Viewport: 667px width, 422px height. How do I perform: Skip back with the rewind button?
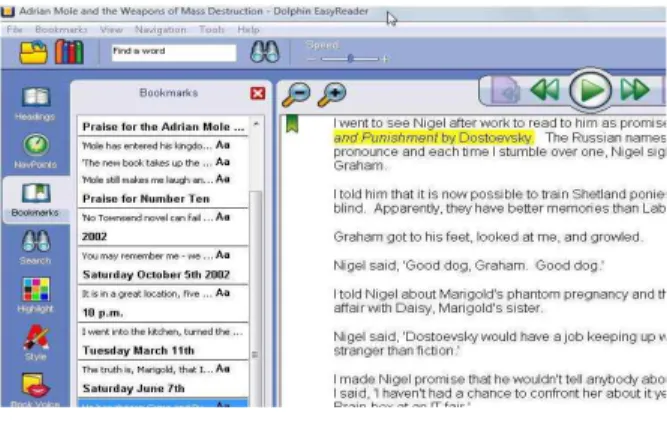click(x=545, y=90)
